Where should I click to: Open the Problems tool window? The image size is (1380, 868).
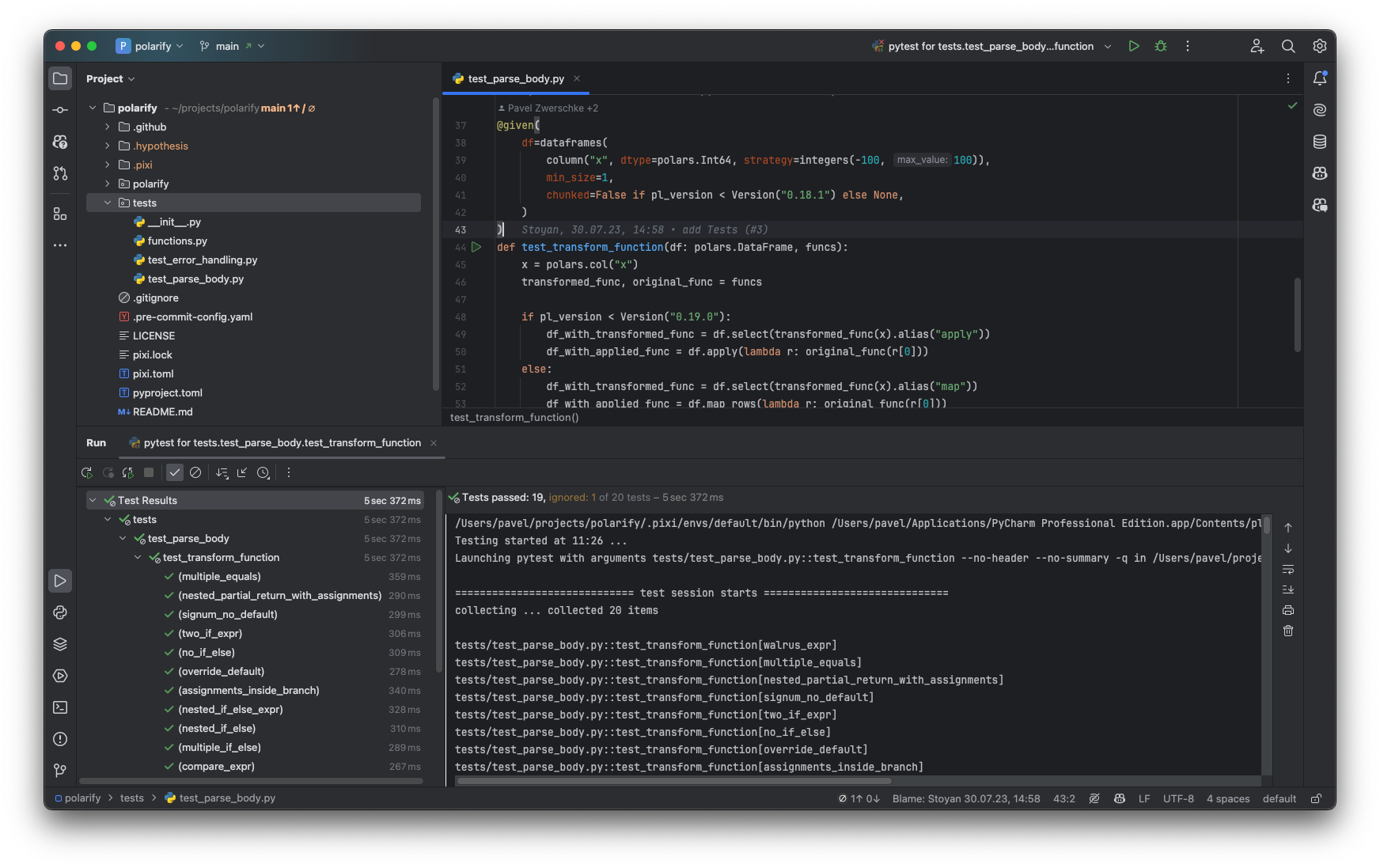coord(60,739)
